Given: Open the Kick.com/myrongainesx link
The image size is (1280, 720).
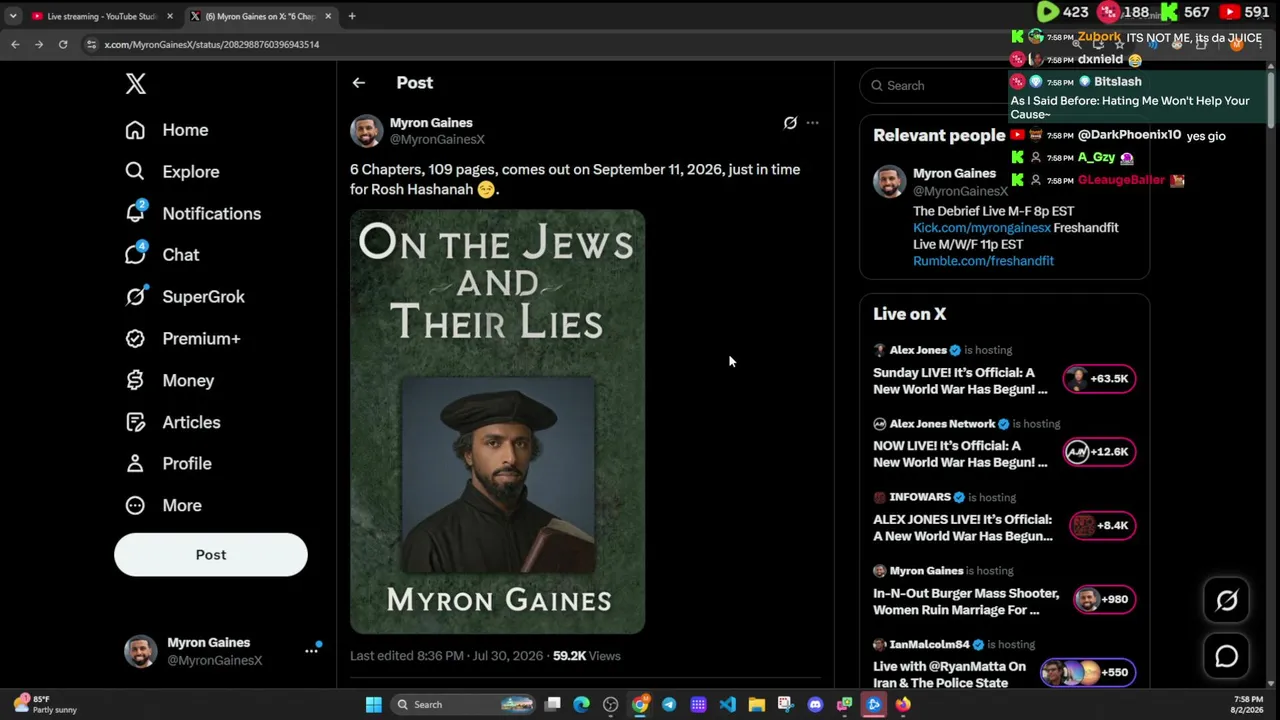Looking at the screenshot, I should click(982, 228).
